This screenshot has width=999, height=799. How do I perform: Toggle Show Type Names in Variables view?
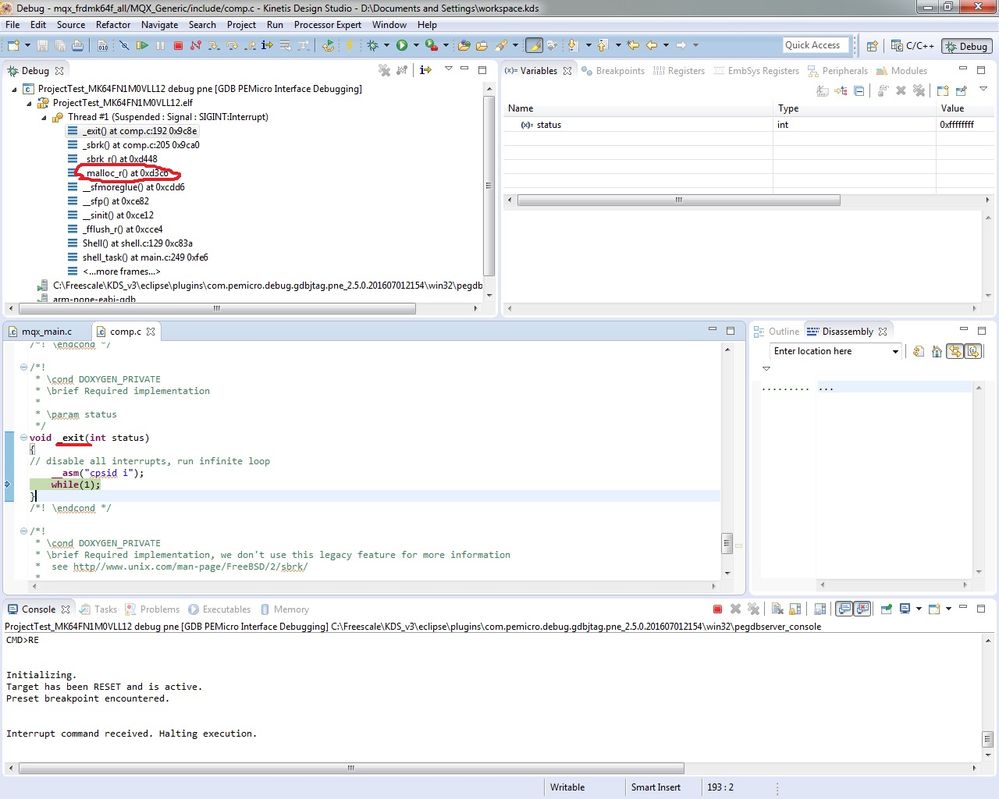[x=823, y=91]
